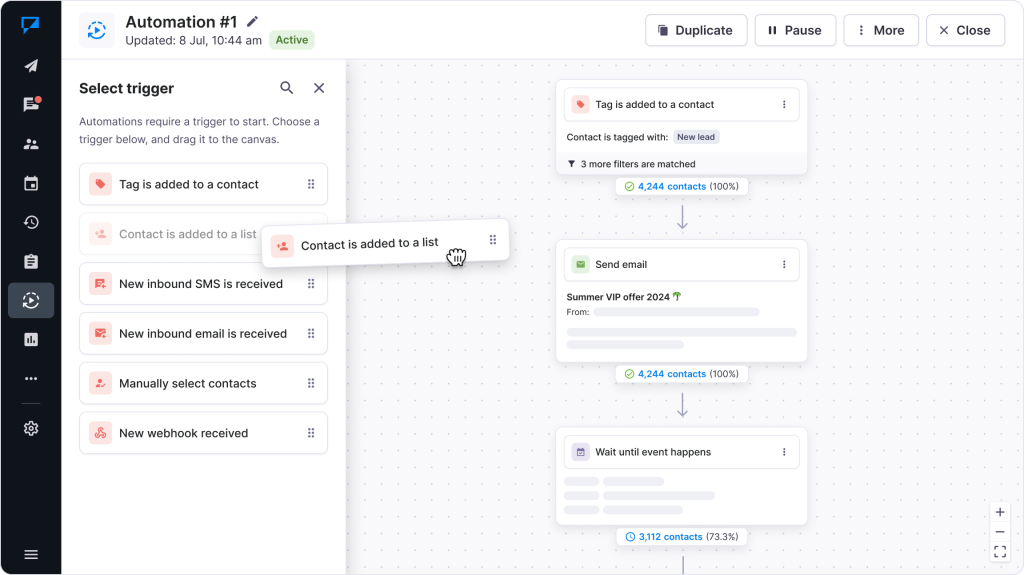Open the Reports chart icon in sidebar

click(31, 340)
